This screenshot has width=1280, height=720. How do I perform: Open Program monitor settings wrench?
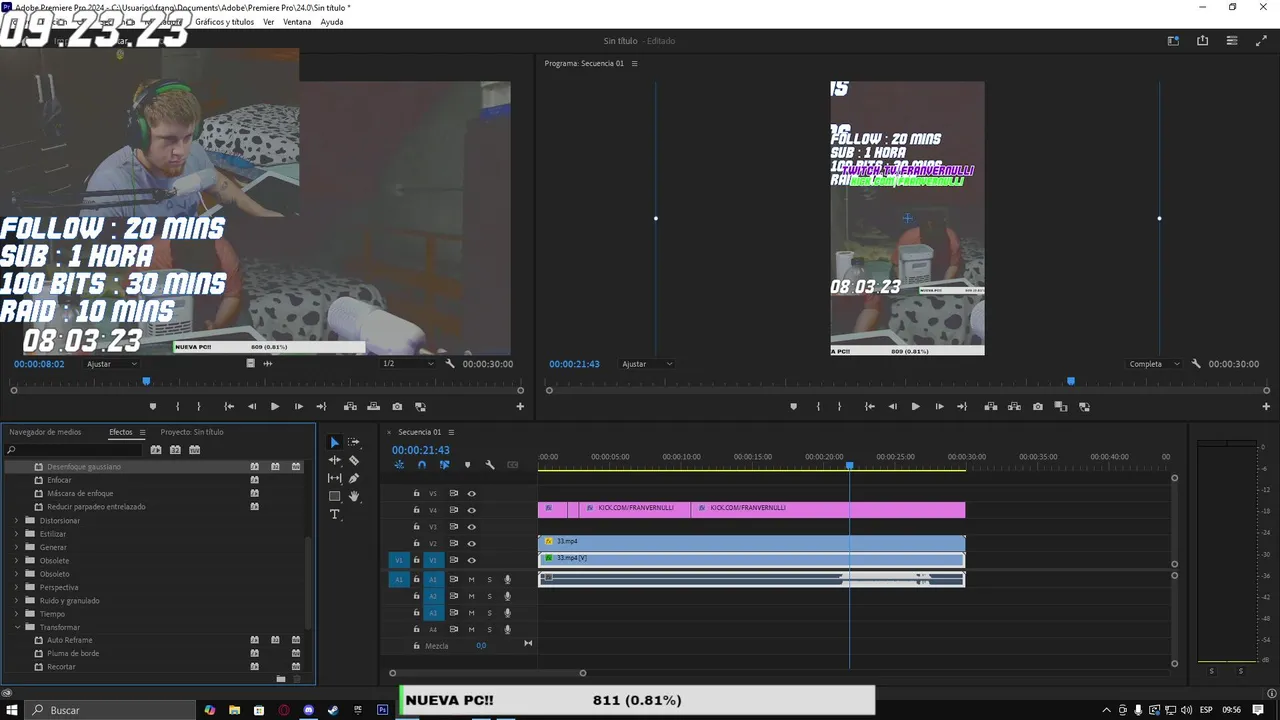(x=1196, y=364)
